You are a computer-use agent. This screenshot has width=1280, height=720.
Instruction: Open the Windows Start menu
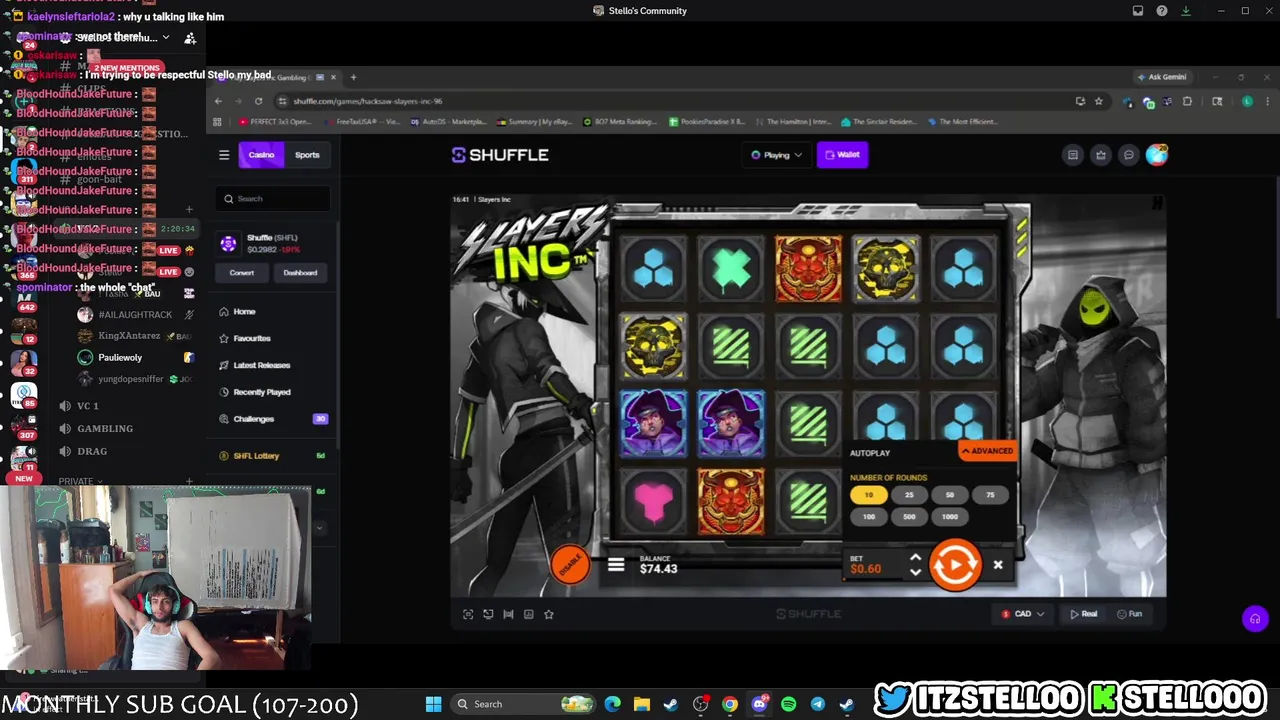[x=433, y=704]
